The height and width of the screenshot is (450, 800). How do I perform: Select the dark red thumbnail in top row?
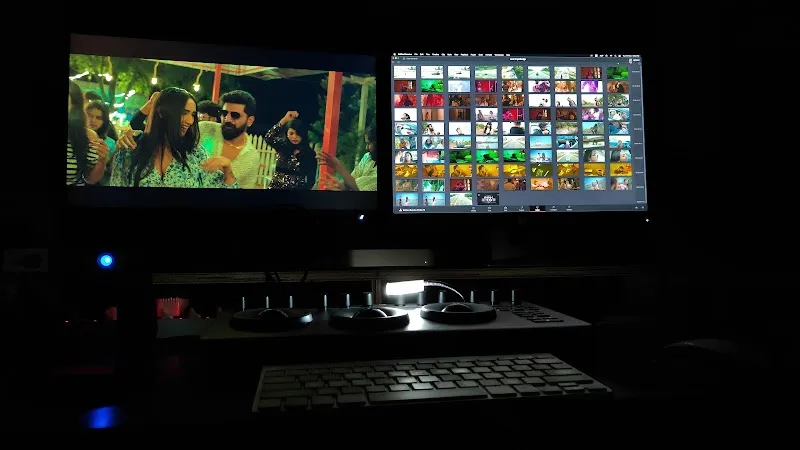click(x=591, y=72)
